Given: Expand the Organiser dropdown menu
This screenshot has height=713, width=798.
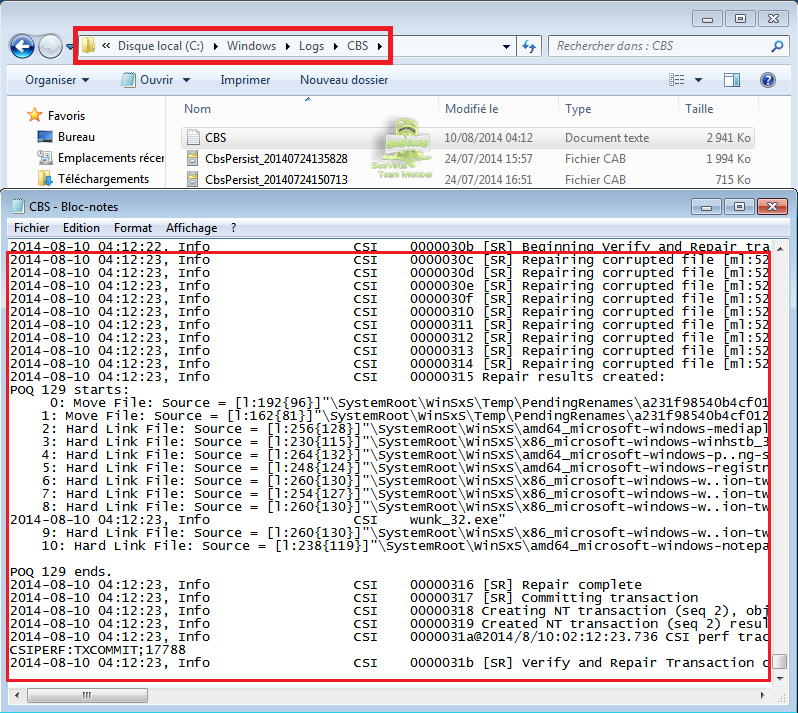Looking at the screenshot, I should pos(57,80).
